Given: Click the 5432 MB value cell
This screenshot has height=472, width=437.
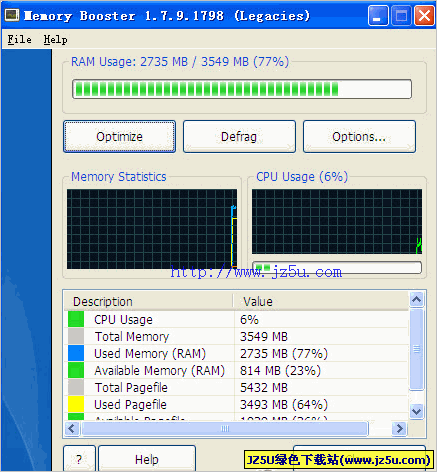Looking at the screenshot, I should (264, 388).
